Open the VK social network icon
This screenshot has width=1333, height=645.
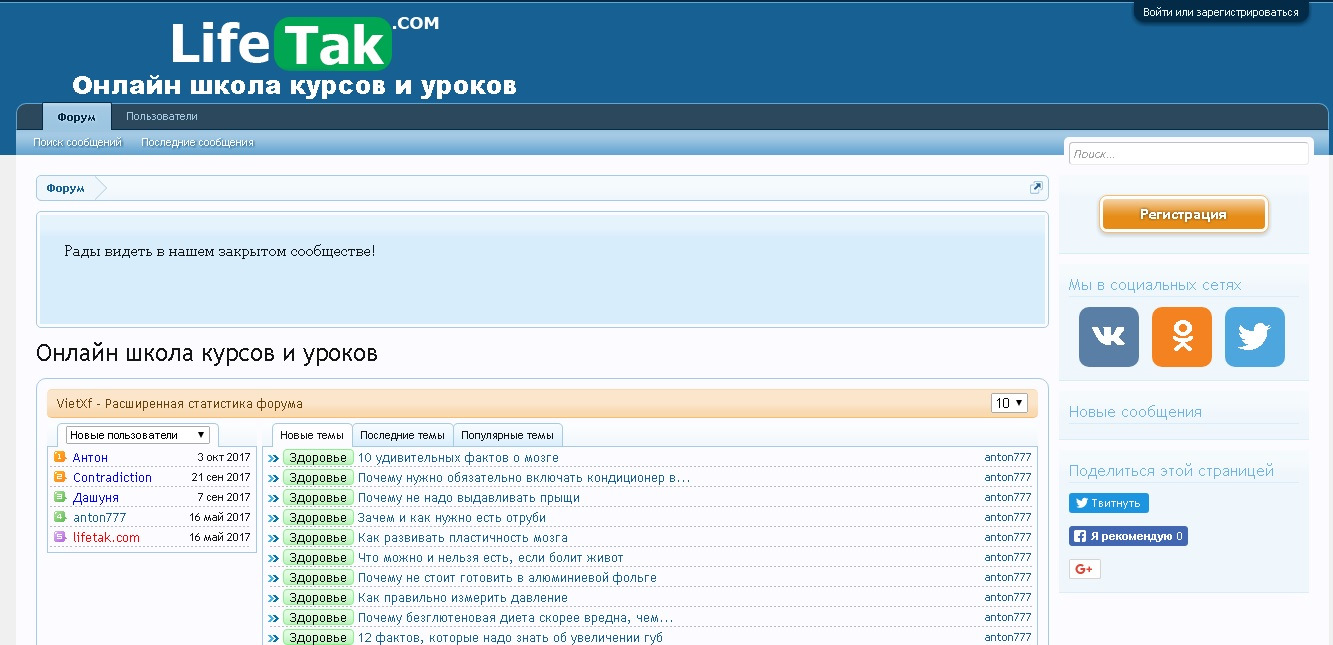tap(1108, 337)
